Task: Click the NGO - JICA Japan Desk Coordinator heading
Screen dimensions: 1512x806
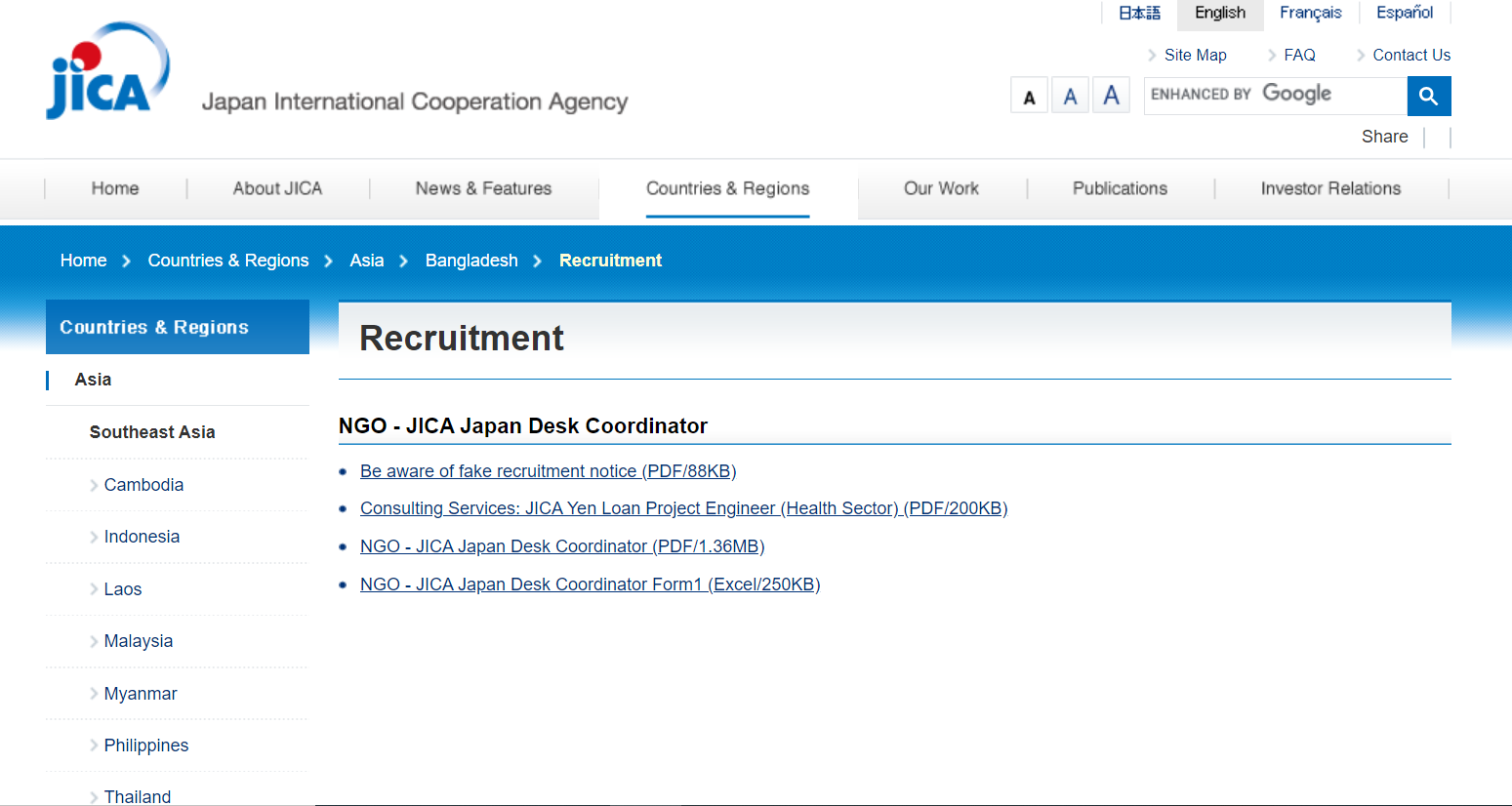Action: click(x=523, y=426)
